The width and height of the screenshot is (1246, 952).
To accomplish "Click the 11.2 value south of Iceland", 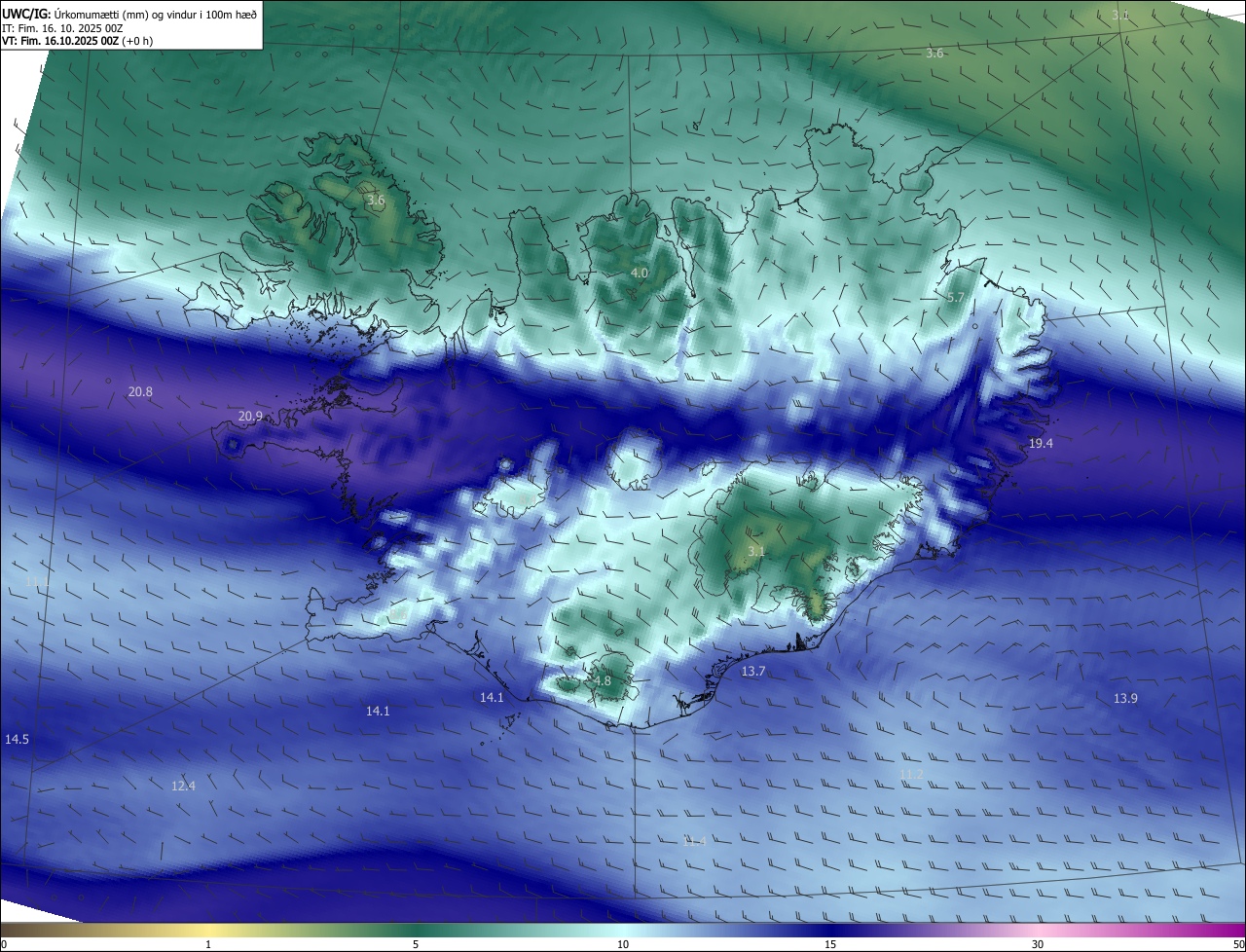I will [x=911, y=775].
